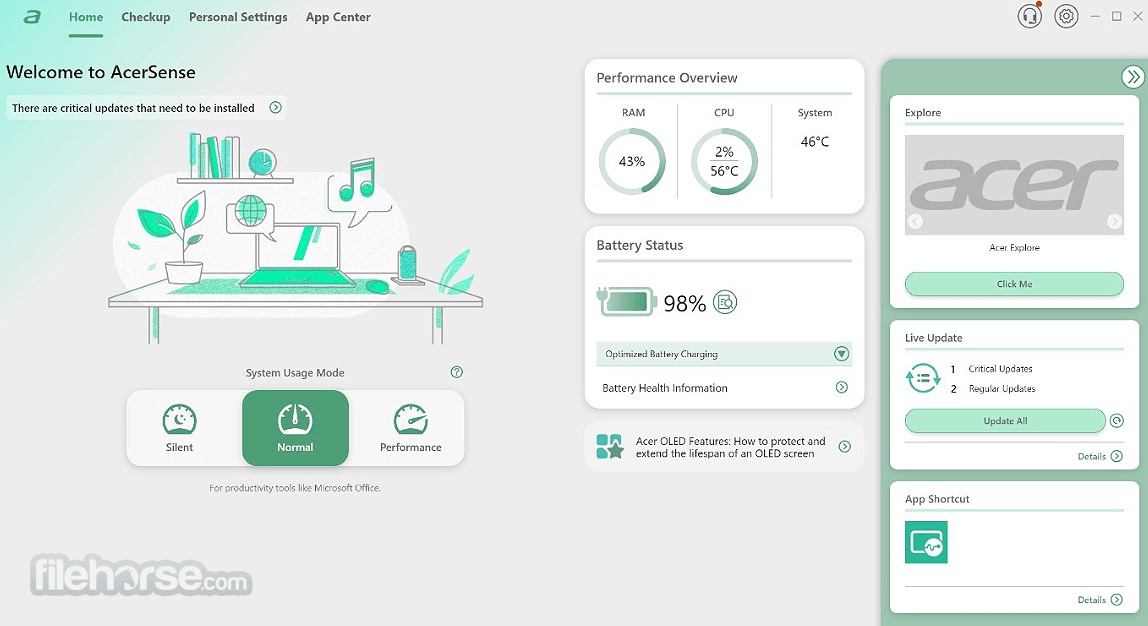Click the Performance Overview heading

click(x=667, y=78)
